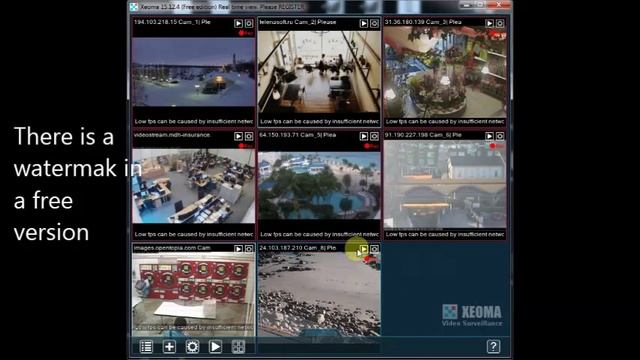Click title '194.103.218.15 Cam_1'

point(166,22)
